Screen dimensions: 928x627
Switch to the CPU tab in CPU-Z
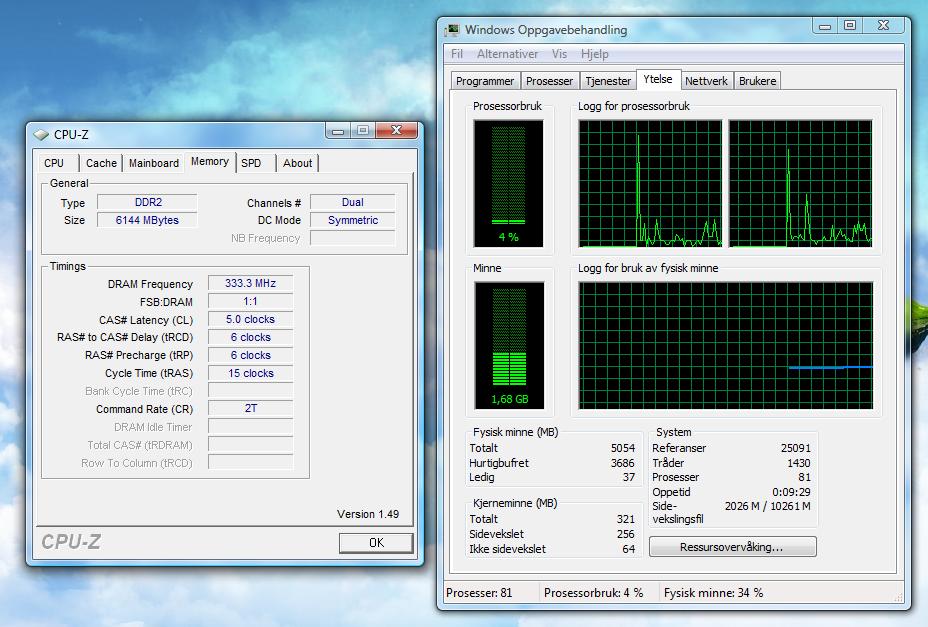54,163
